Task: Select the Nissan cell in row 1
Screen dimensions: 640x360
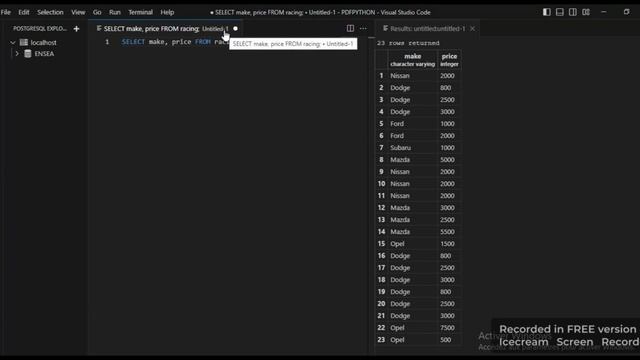Action: [412, 76]
